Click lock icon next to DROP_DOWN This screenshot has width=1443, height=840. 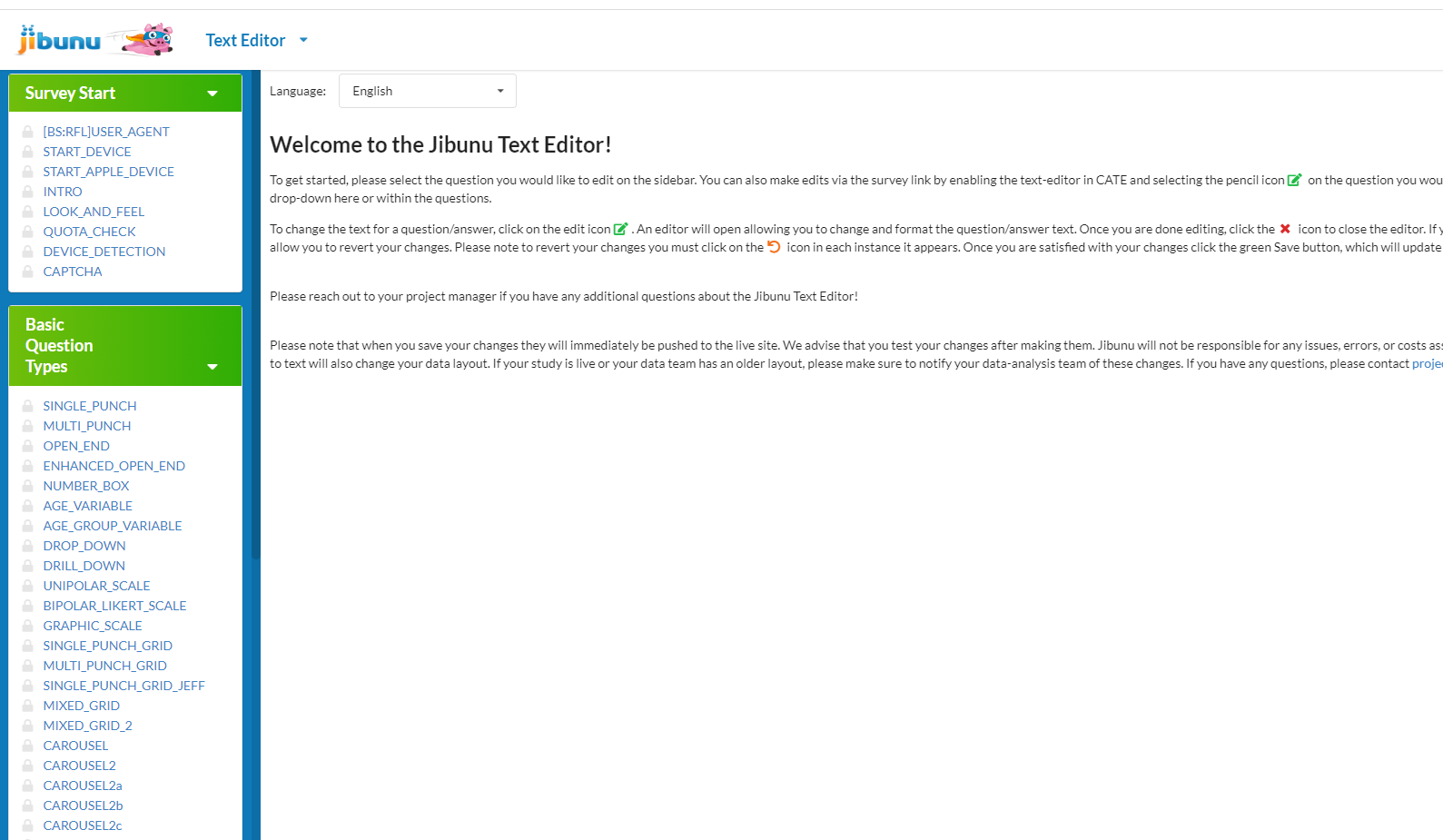tap(28, 546)
